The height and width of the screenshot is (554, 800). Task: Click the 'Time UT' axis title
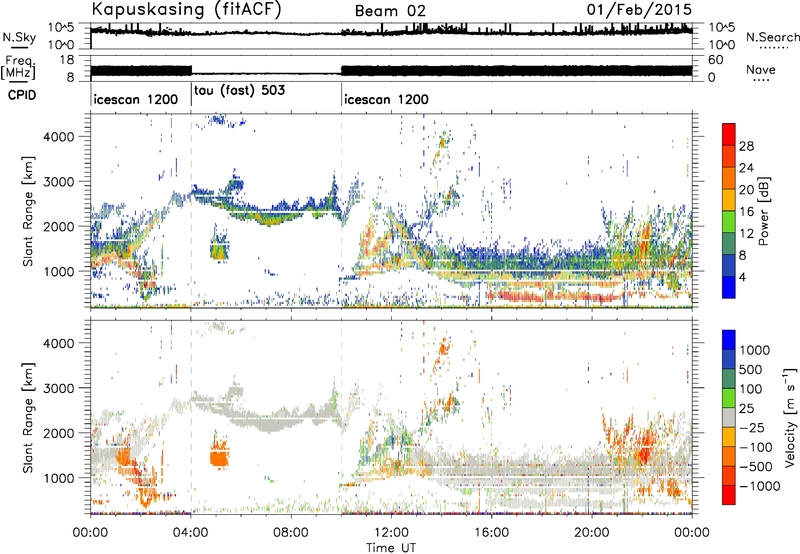coord(391,547)
